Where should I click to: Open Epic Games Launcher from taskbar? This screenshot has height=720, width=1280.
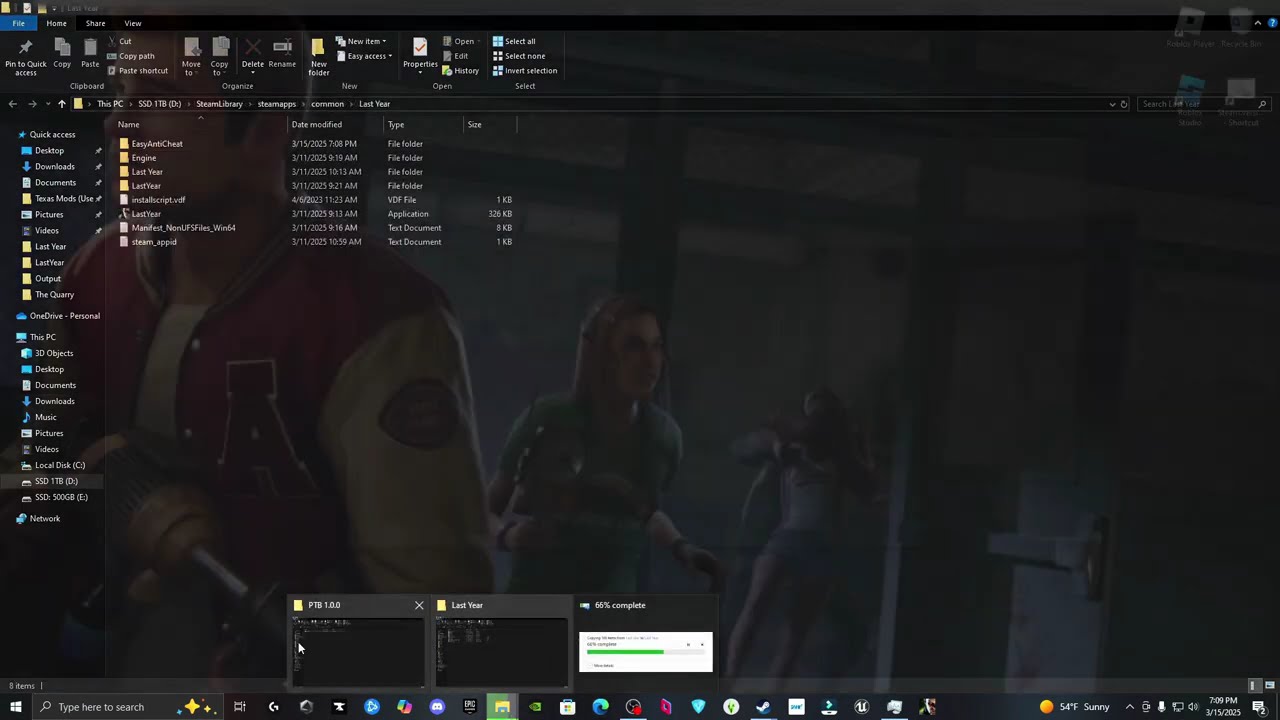coord(470,707)
